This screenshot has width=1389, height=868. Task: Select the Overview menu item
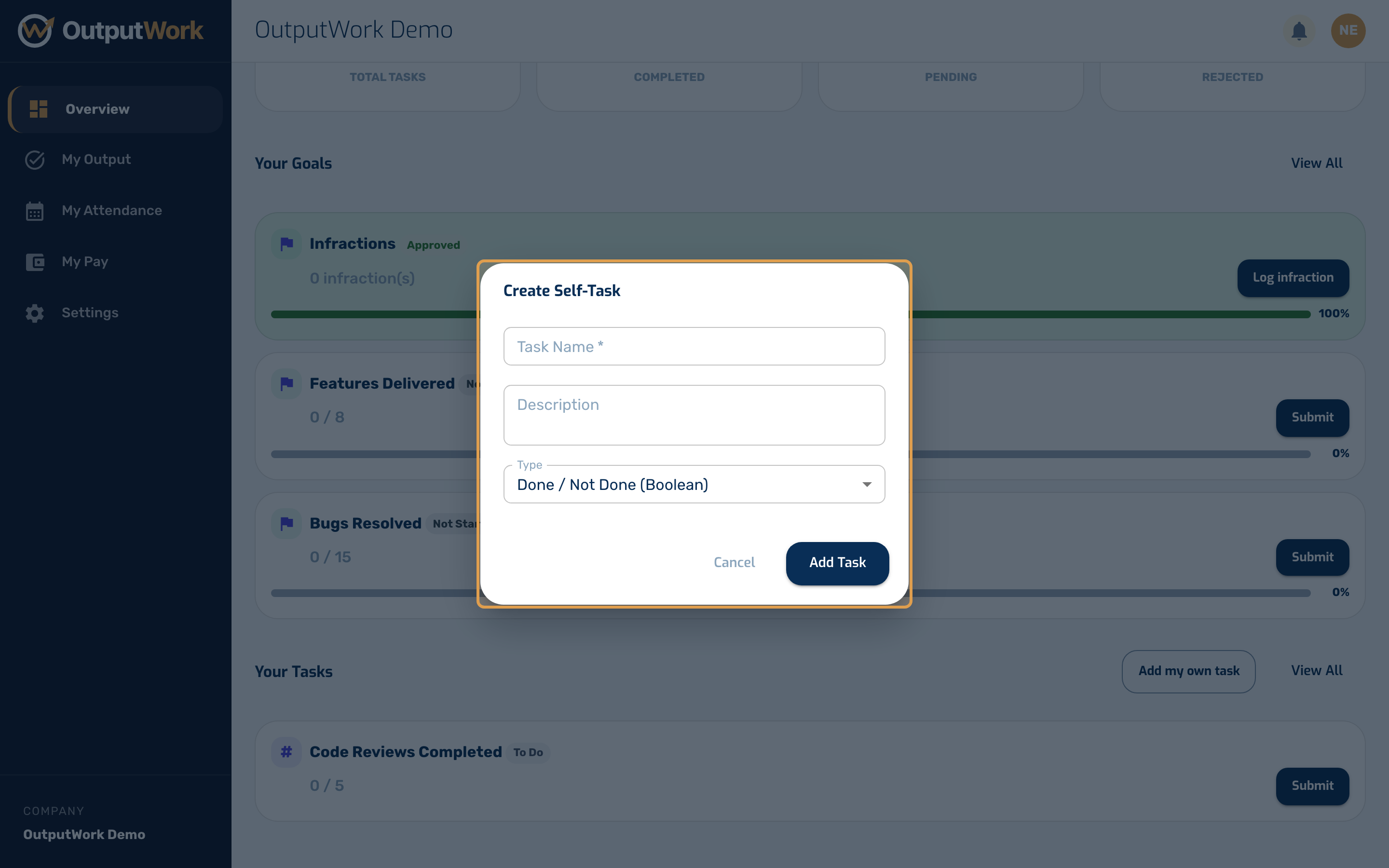(x=115, y=109)
